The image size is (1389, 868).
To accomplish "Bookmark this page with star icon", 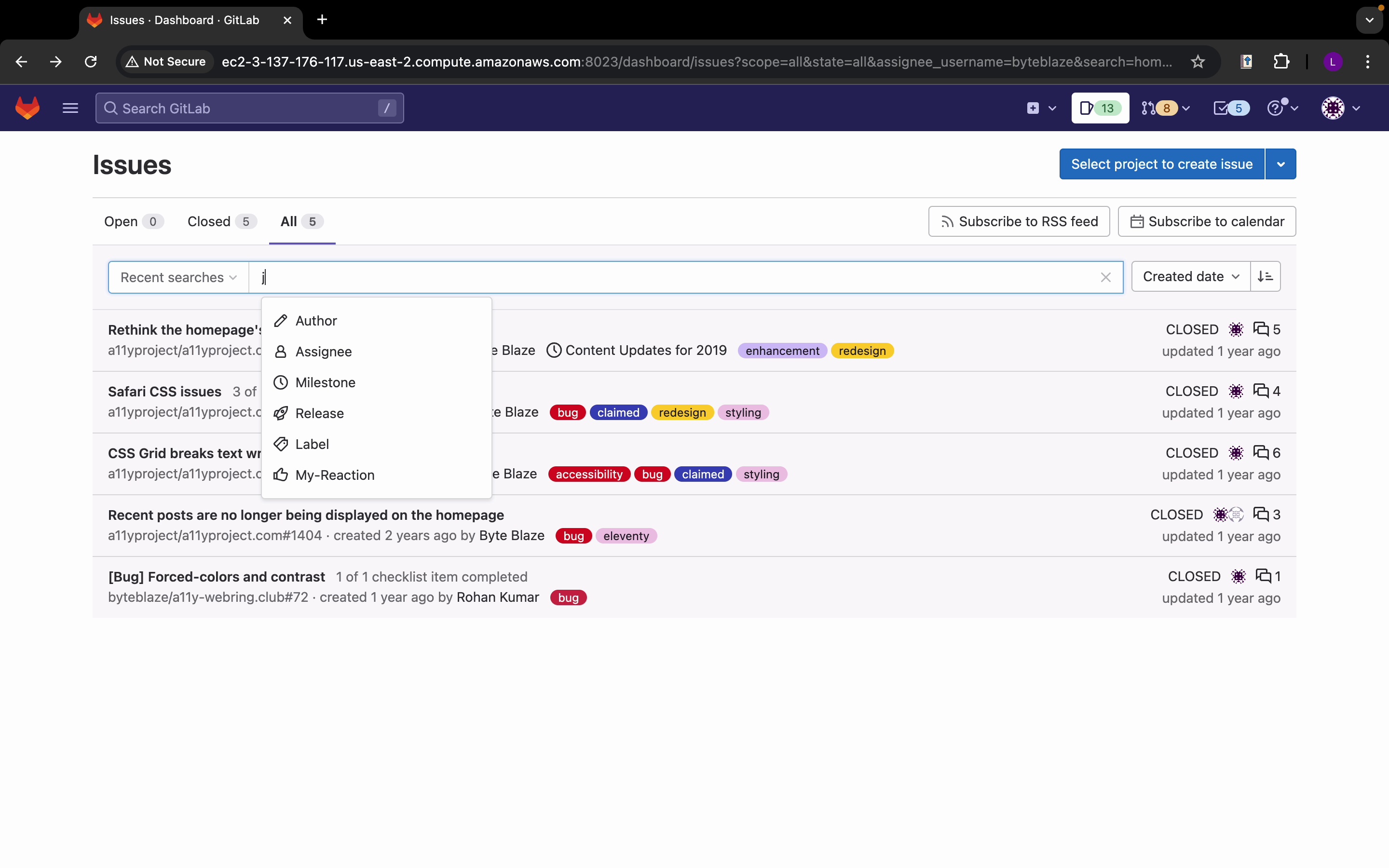I will (x=1198, y=62).
